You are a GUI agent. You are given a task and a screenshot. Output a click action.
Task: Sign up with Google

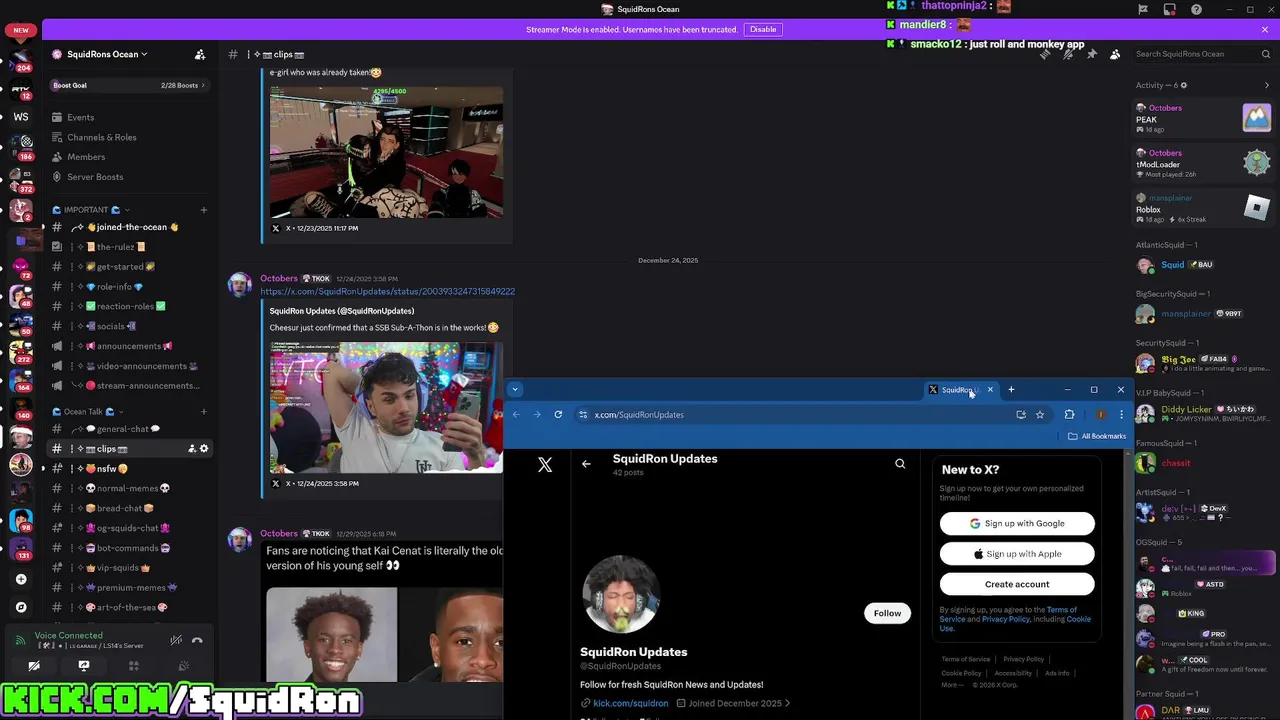coord(1017,523)
